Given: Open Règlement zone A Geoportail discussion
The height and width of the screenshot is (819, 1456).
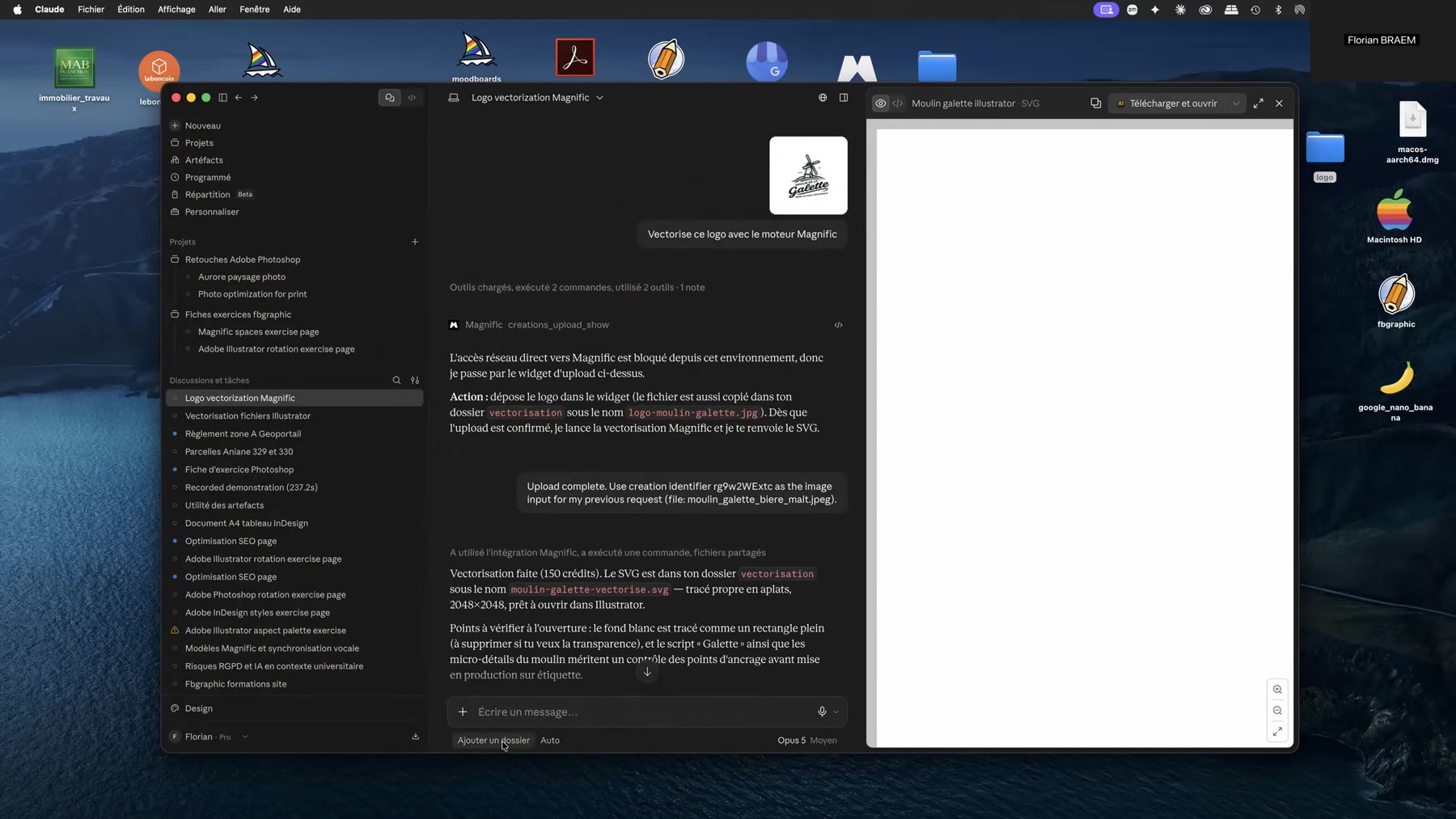Looking at the screenshot, I should click(x=294, y=434).
